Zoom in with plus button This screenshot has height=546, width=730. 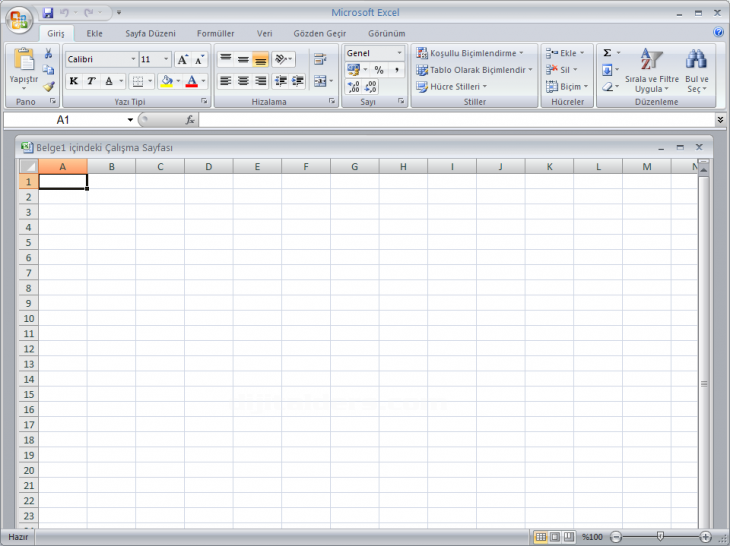[705, 537]
